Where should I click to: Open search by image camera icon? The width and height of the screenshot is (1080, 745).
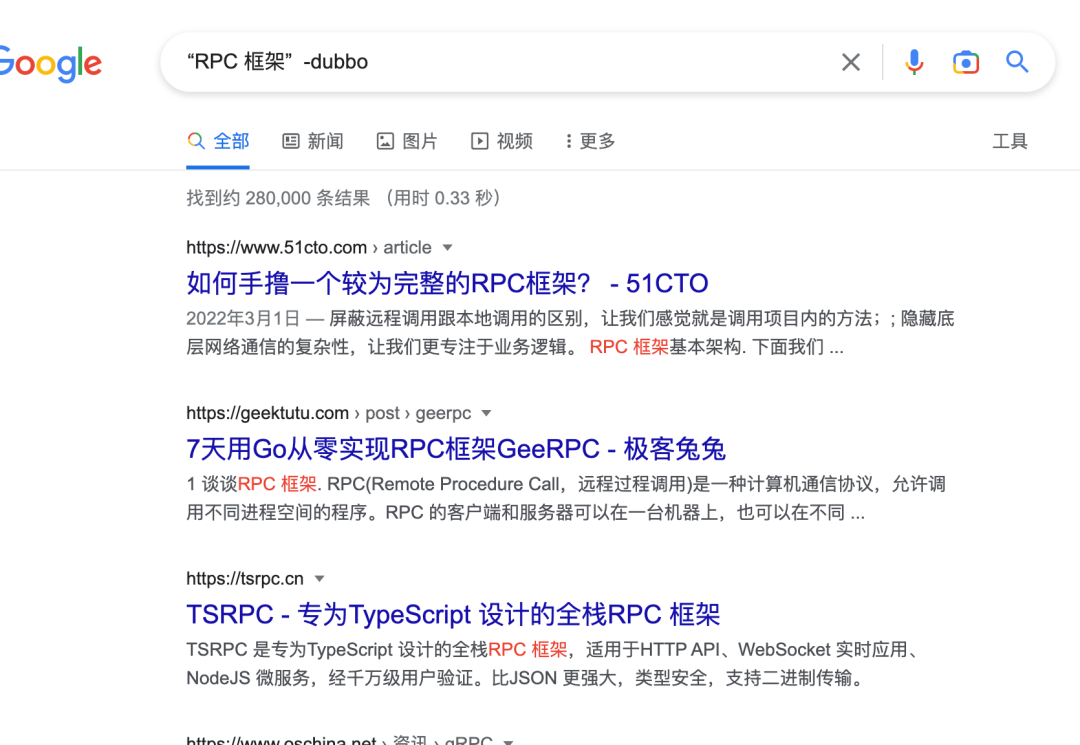(966, 63)
